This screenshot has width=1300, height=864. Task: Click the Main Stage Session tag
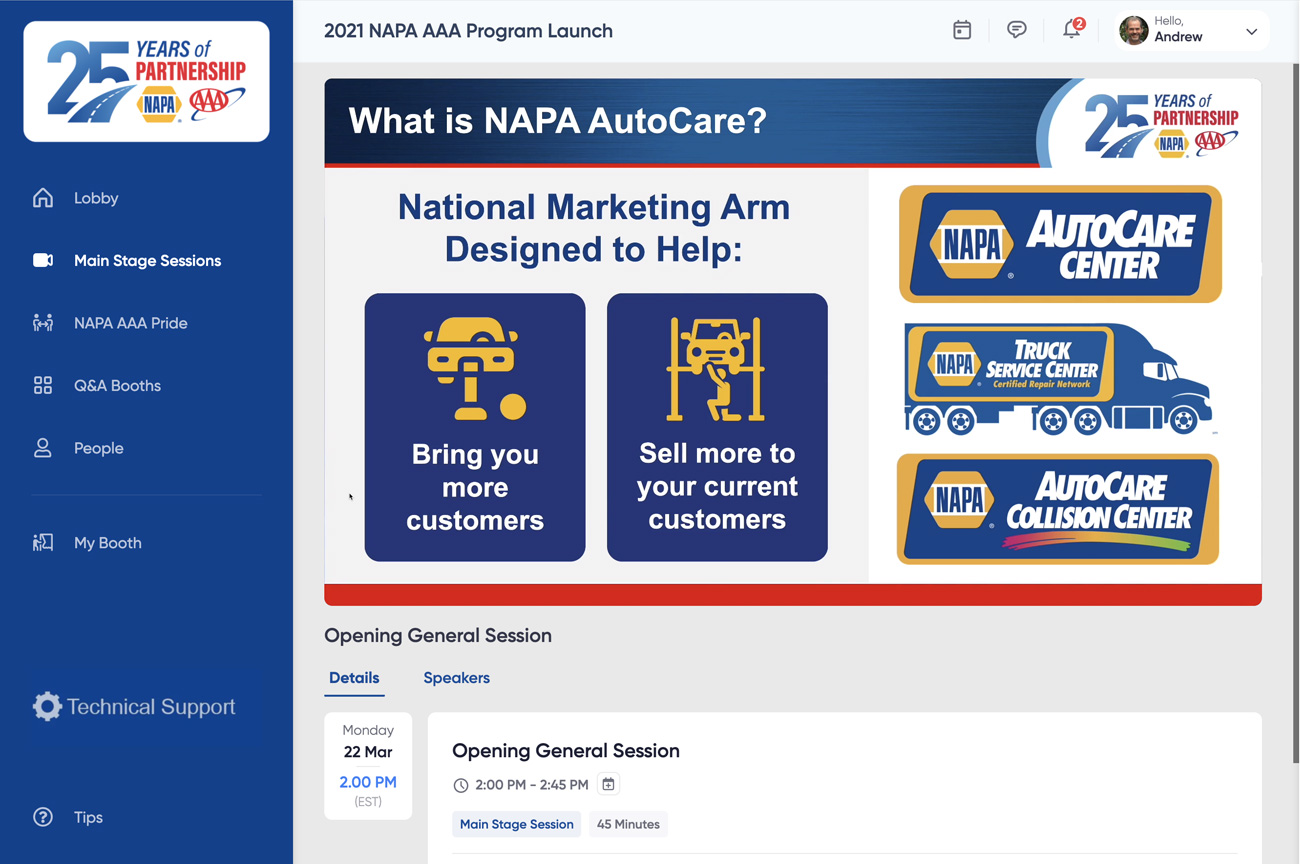click(516, 824)
